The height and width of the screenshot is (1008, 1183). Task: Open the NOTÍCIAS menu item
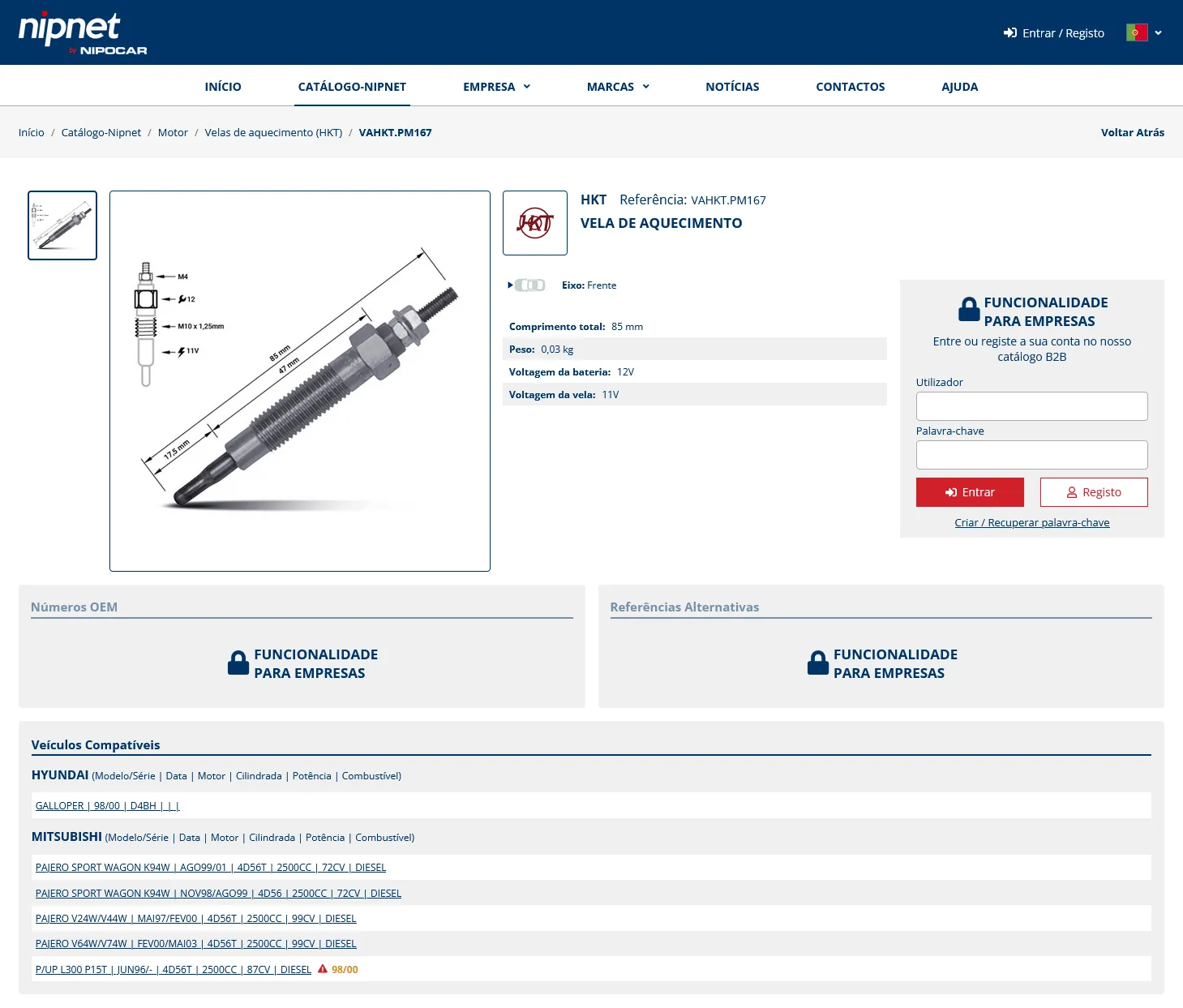[731, 86]
